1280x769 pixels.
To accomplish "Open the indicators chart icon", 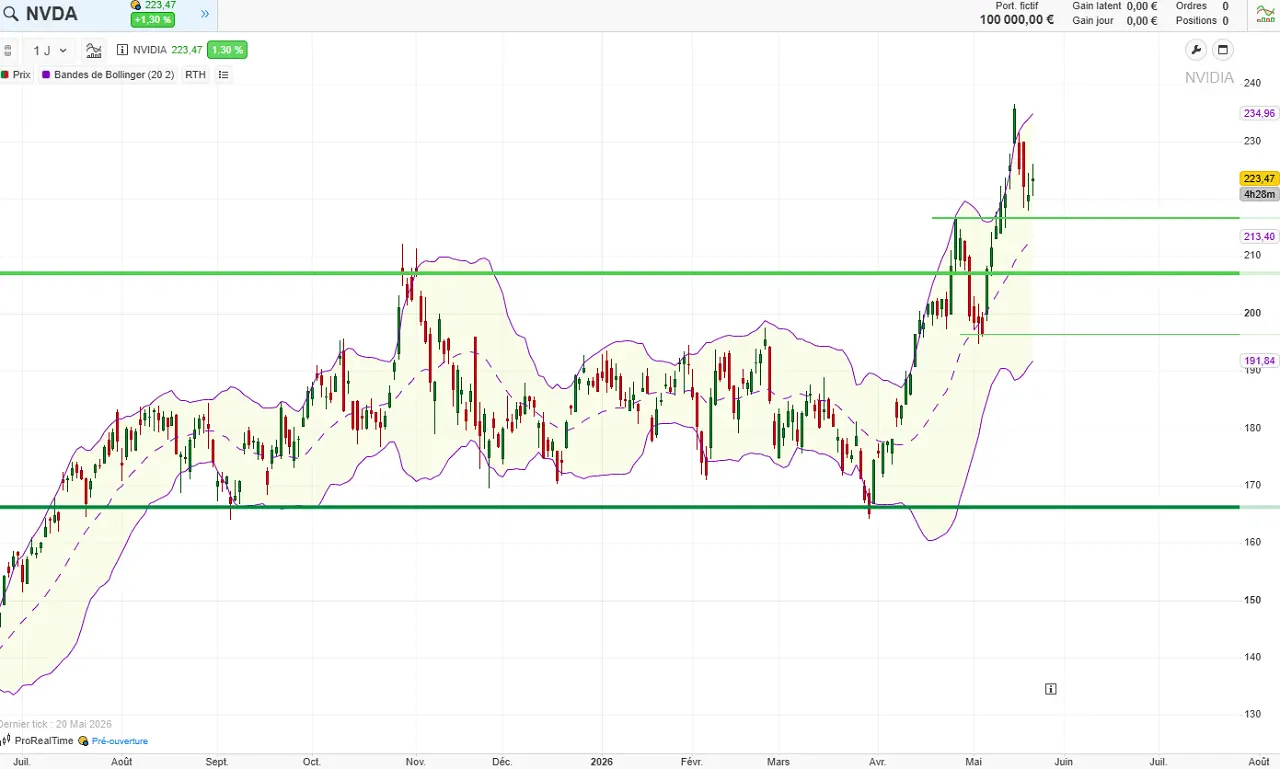I will pos(94,50).
